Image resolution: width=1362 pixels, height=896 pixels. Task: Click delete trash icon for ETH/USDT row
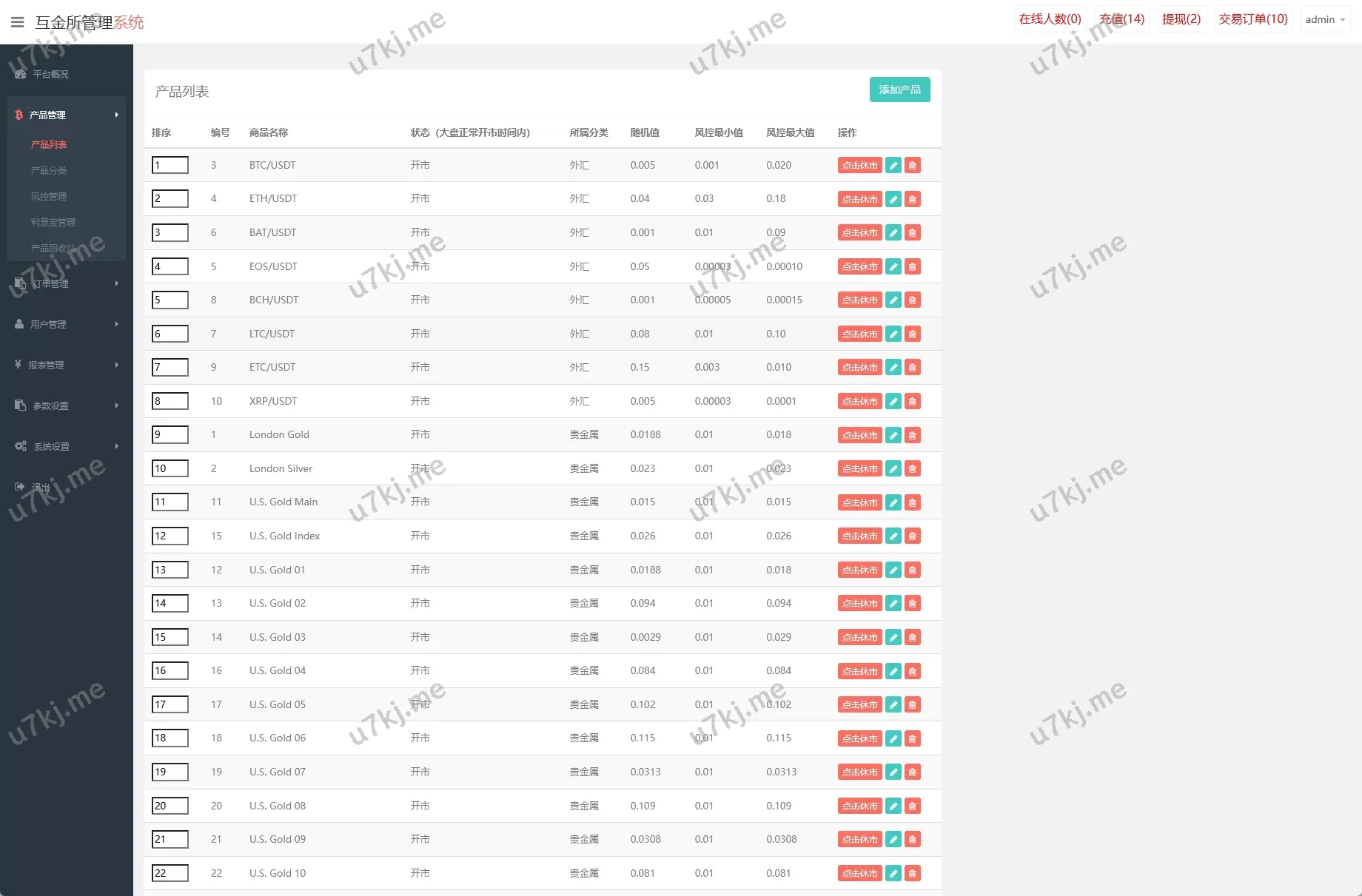[x=913, y=199]
